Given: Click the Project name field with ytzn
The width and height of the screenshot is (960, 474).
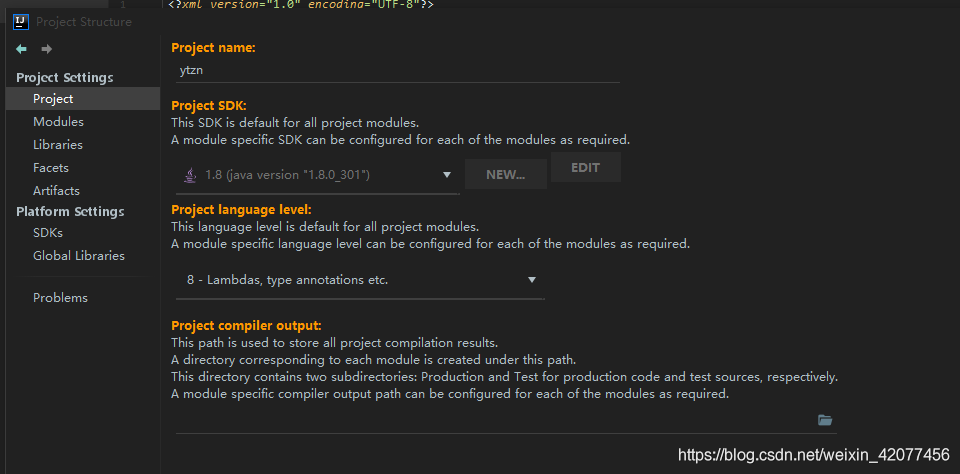Looking at the screenshot, I should click(398, 70).
